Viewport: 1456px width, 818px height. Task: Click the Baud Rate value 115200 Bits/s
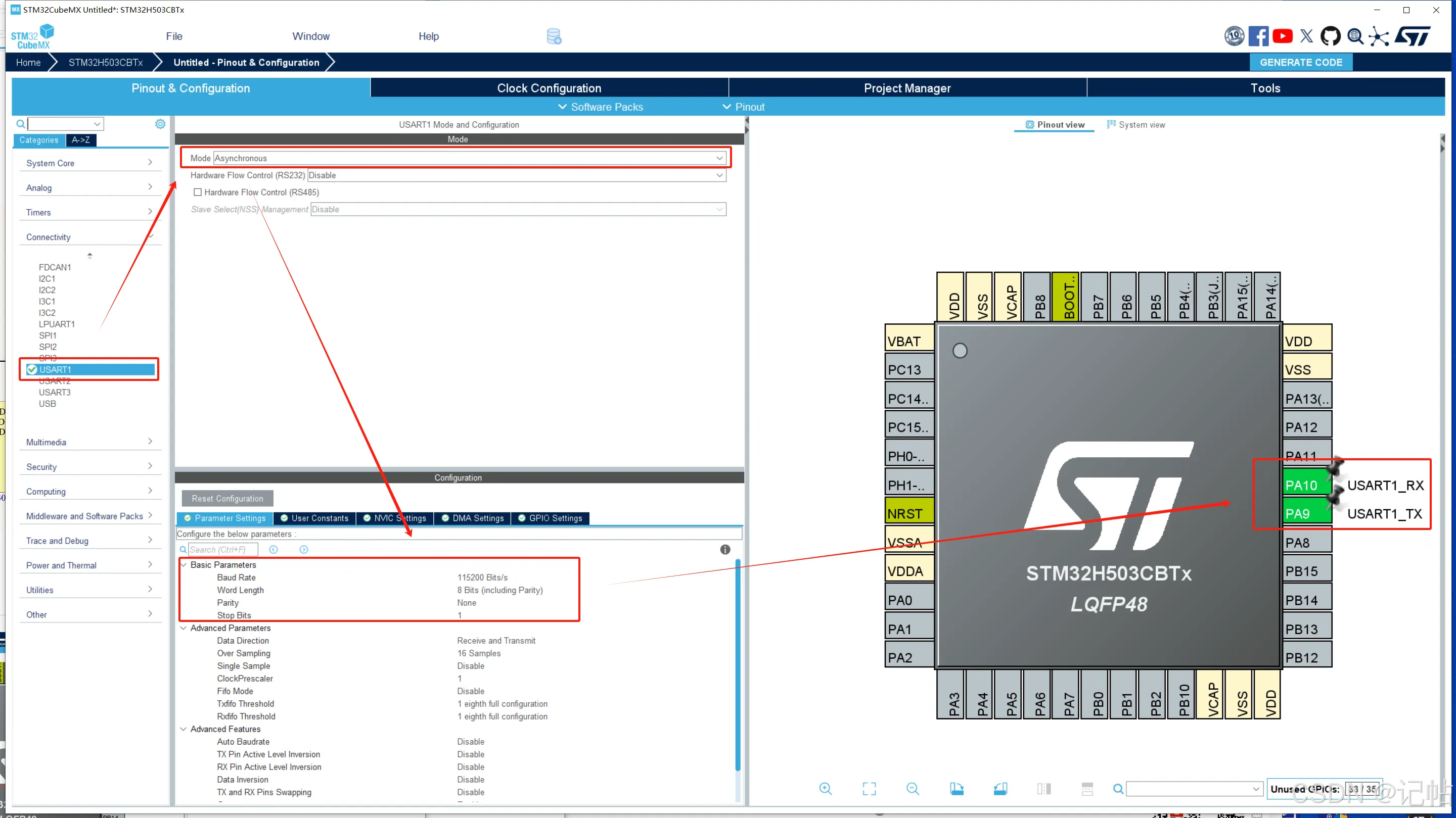point(482,577)
